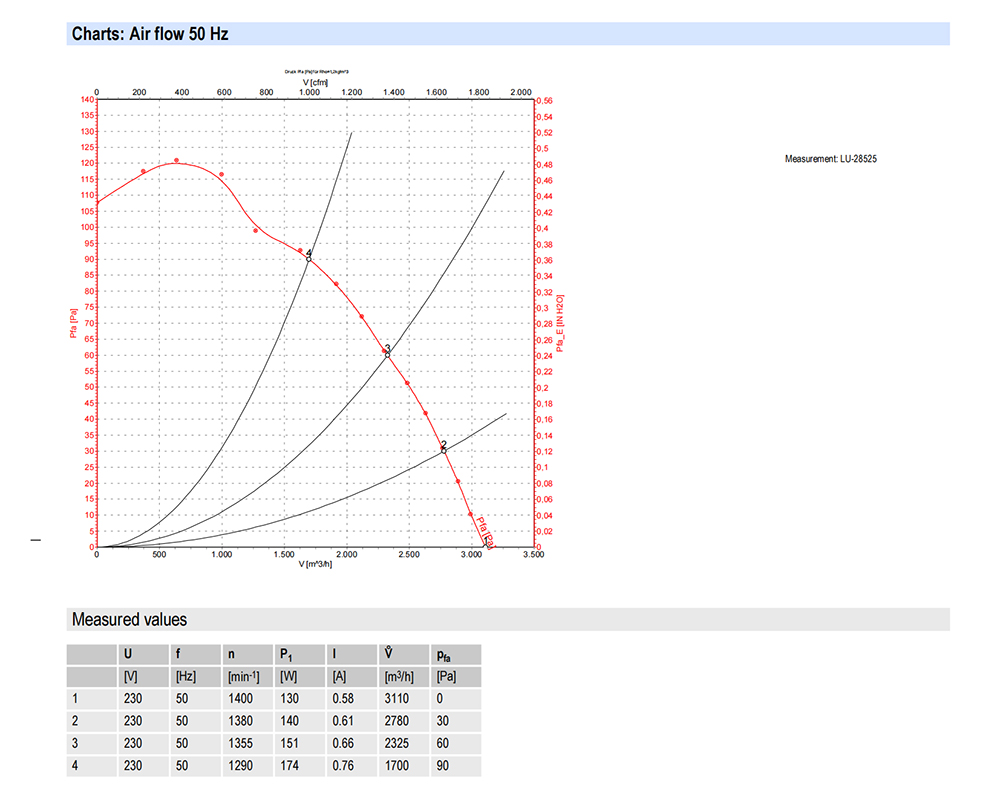Click the power value 130 in row 1
This screenshot has width=1000, height=810.
[x=290, y=698]
